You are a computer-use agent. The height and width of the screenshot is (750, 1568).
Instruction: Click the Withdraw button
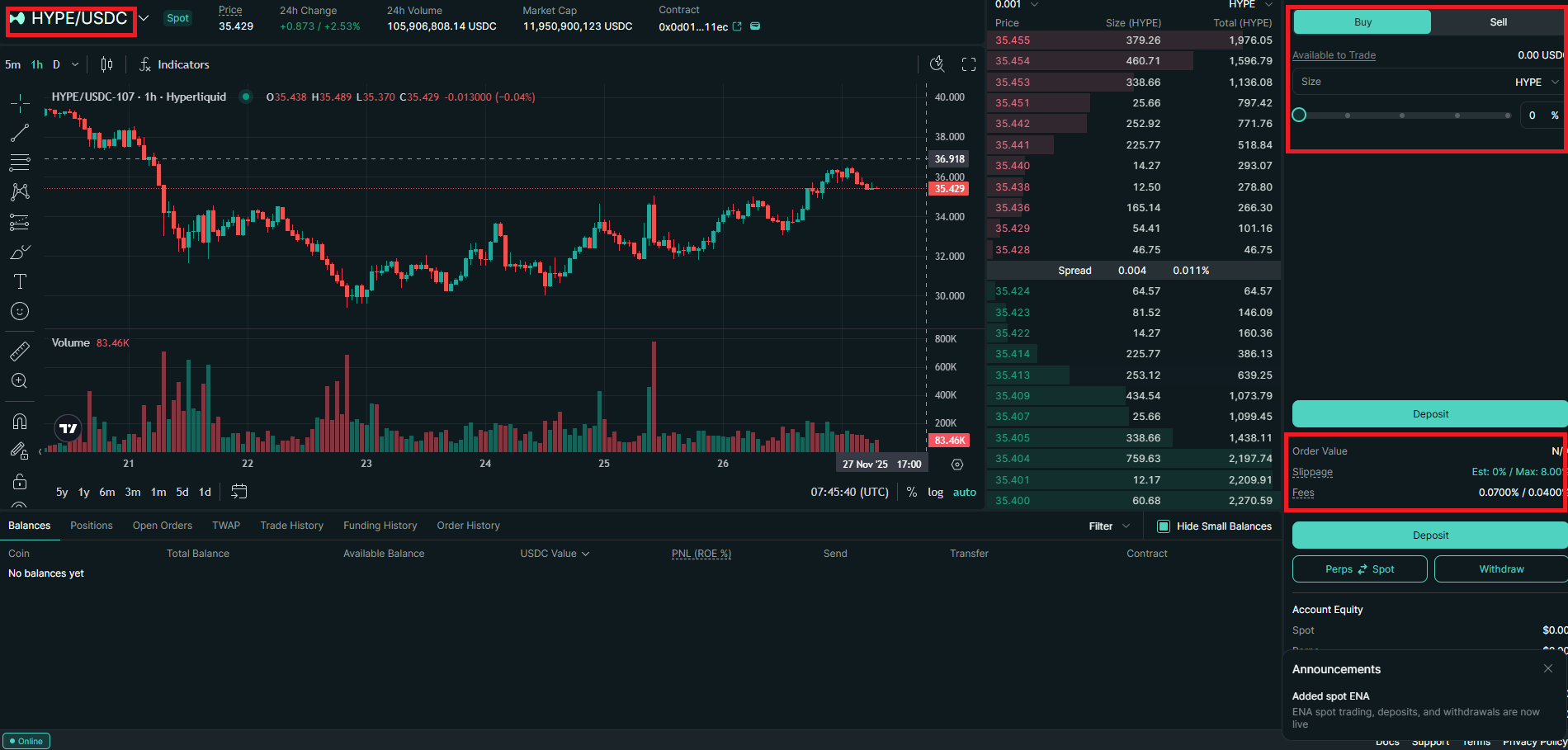pos(1500,569)
